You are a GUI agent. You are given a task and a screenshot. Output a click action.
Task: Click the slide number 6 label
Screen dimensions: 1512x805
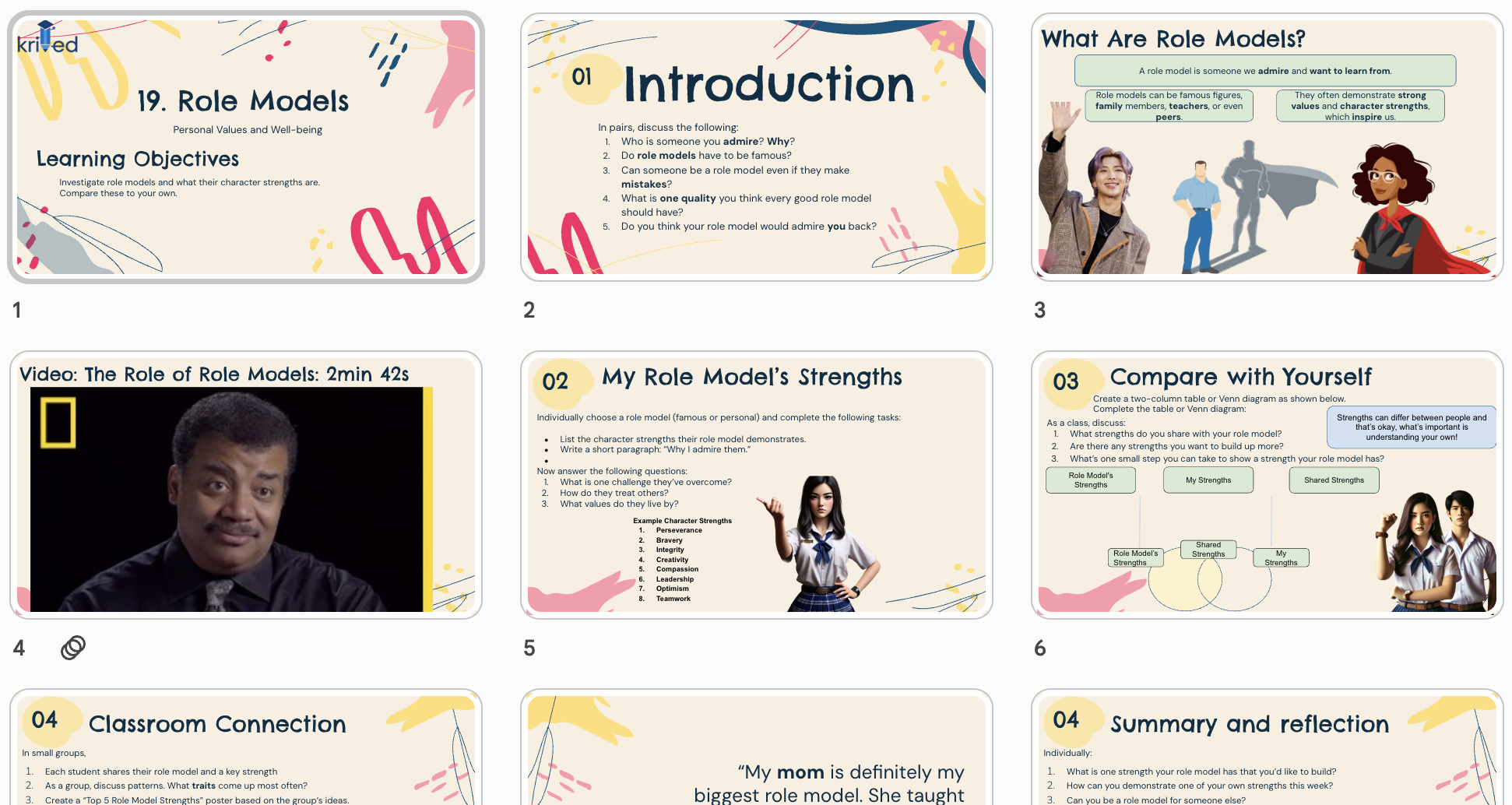coord(1039,648)
